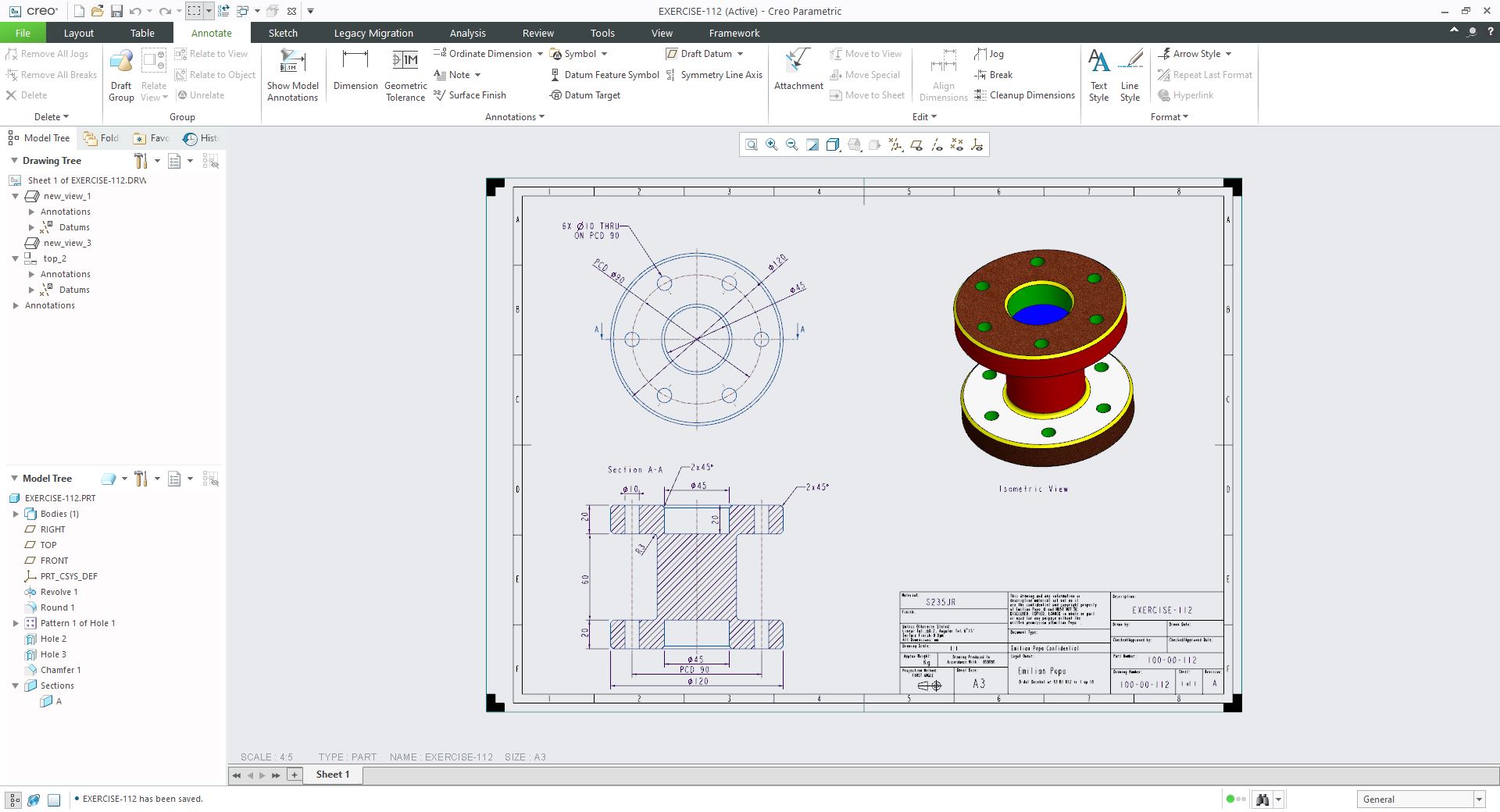
Task: Click the Line Style icon
Action: click(1130, 75)
